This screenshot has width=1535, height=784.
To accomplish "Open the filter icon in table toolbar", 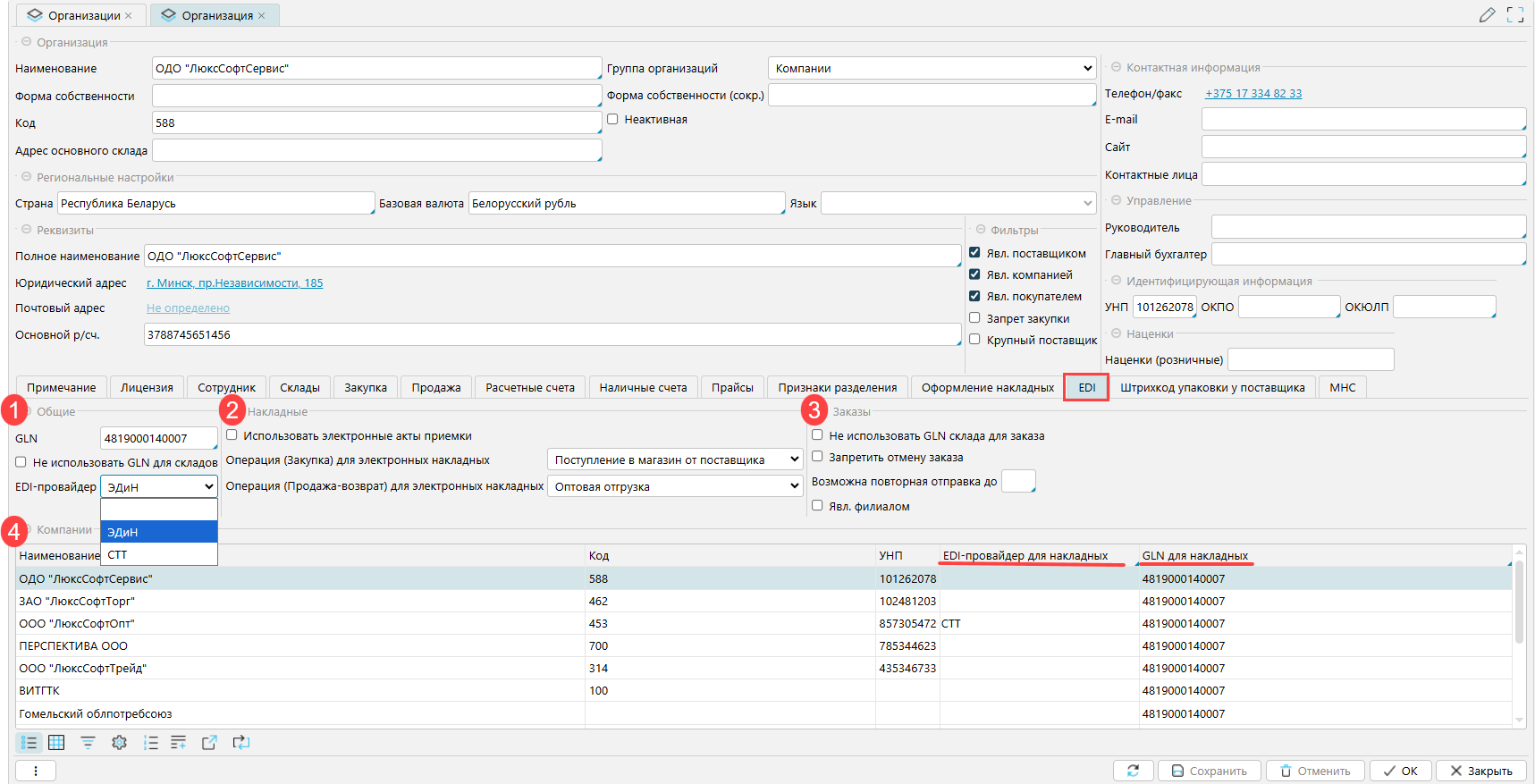I will click(x=88, y=743).
